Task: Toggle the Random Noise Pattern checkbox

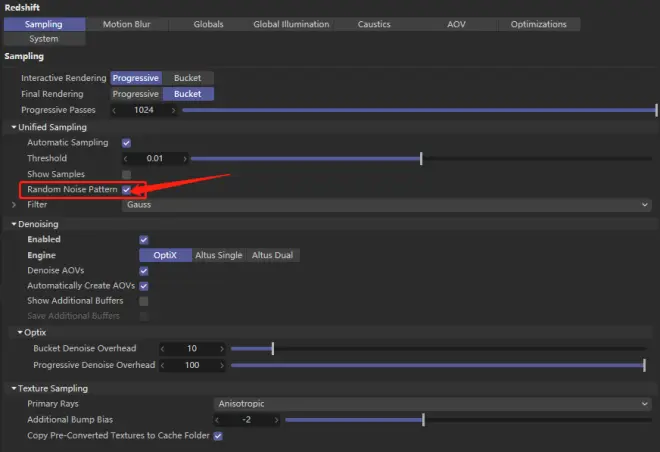Action: [x=126, y=190]
